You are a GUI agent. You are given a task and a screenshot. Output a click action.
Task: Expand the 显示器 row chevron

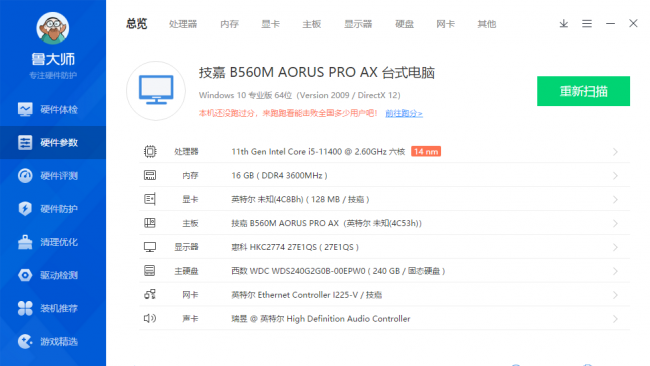point(615,247)
